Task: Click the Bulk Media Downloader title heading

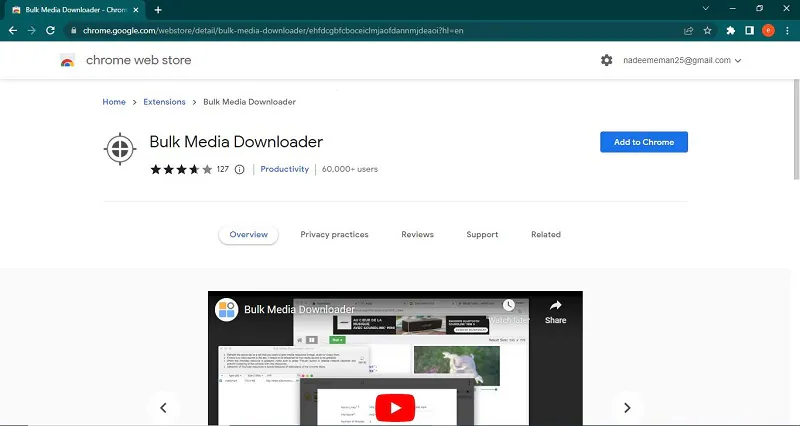Action: pos(236,142)
